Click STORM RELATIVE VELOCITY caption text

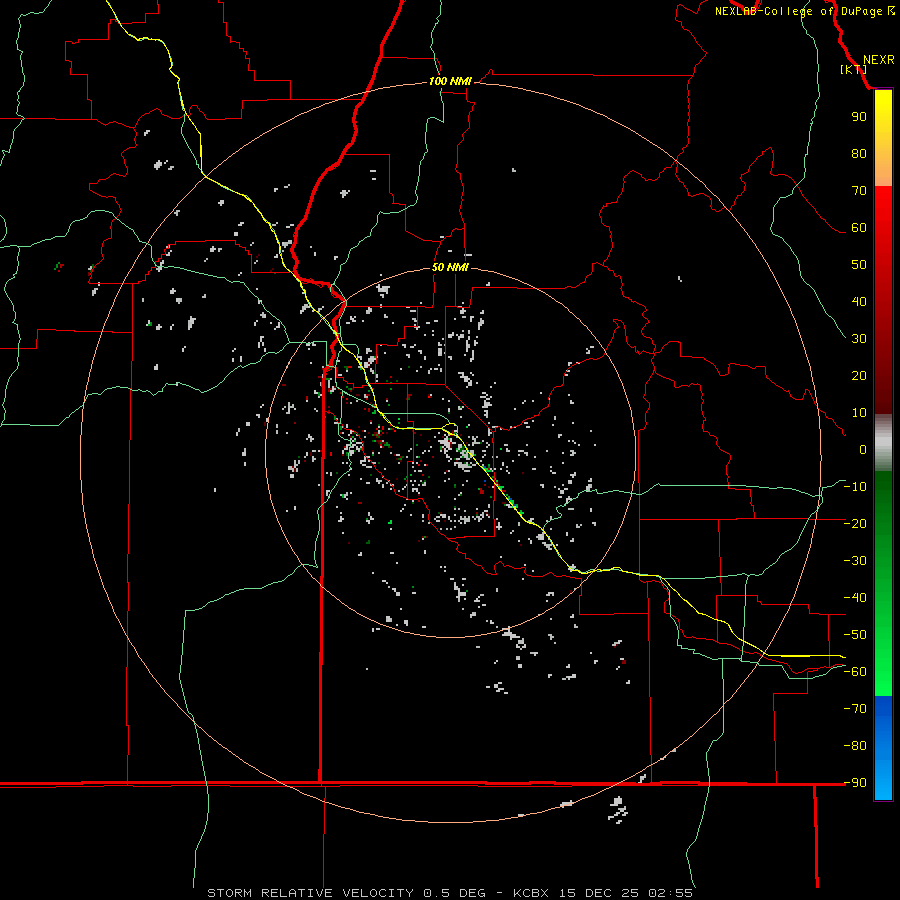tap(311, 893)
